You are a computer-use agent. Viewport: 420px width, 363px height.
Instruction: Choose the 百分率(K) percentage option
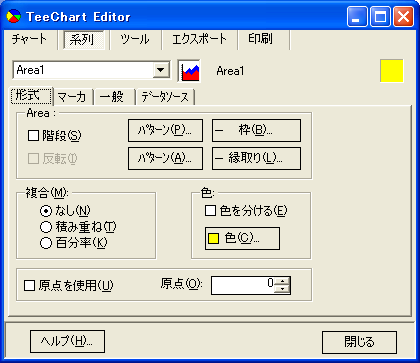74,243
